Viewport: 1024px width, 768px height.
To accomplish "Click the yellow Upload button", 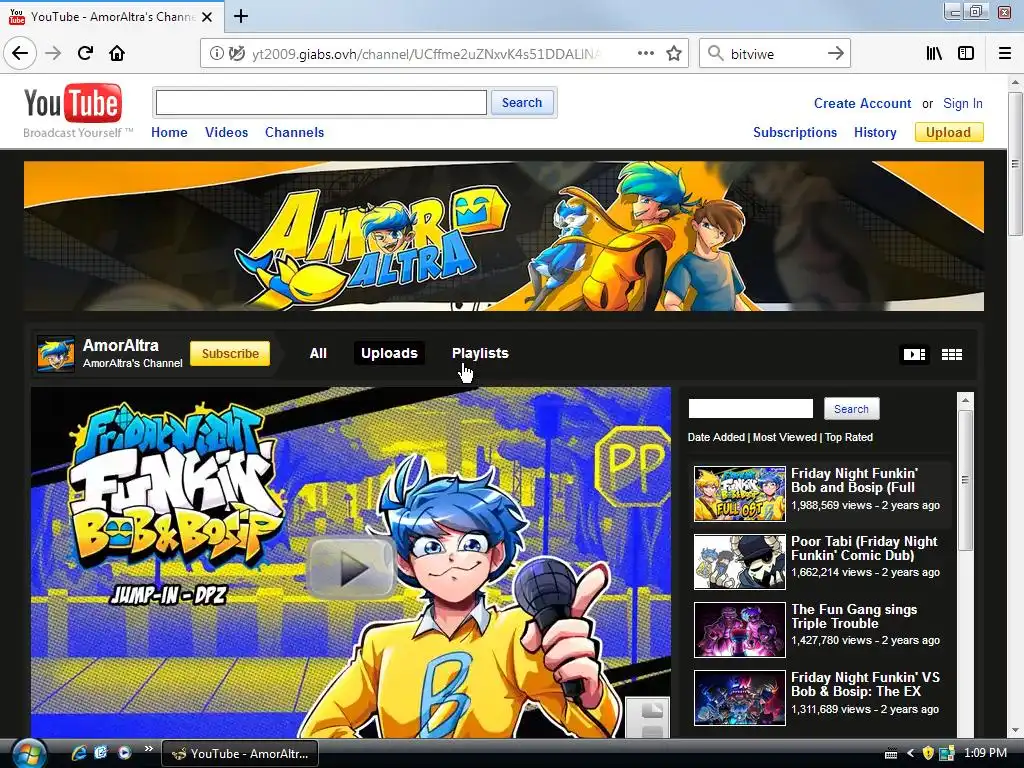I will tap(948, 132).
